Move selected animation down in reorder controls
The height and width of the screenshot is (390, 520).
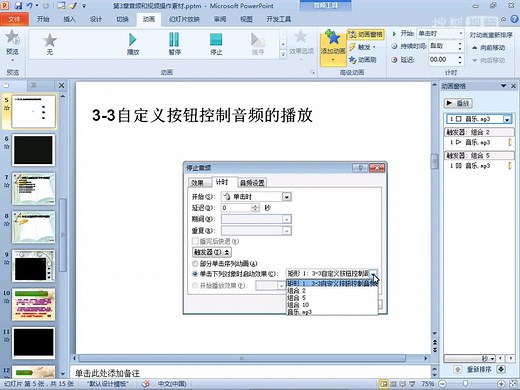pyautogui.click(x=501, y=369)
